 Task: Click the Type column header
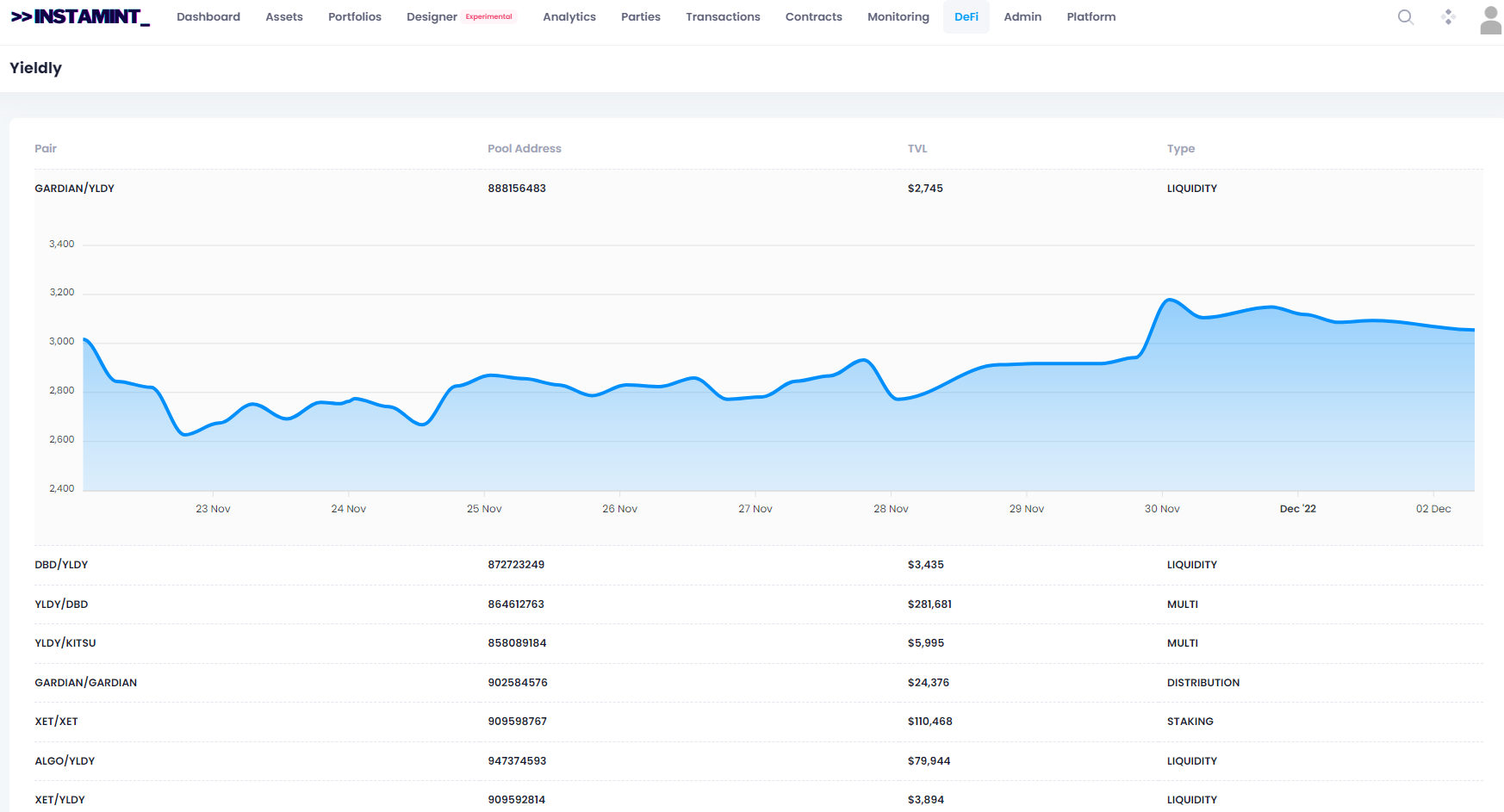pyautogui.click(x=1181, y=149)
